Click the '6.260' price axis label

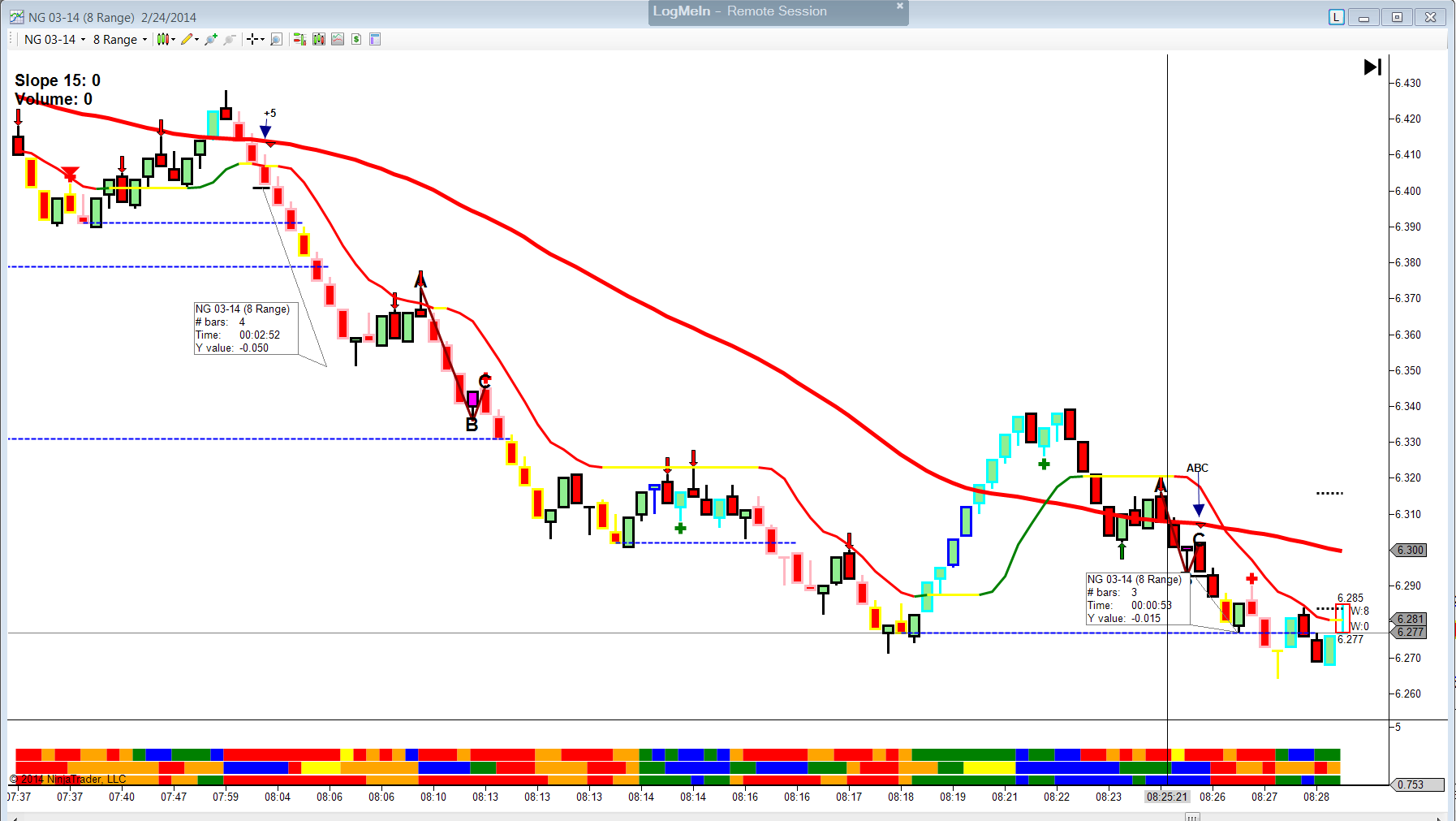(x=1408, y=694)
